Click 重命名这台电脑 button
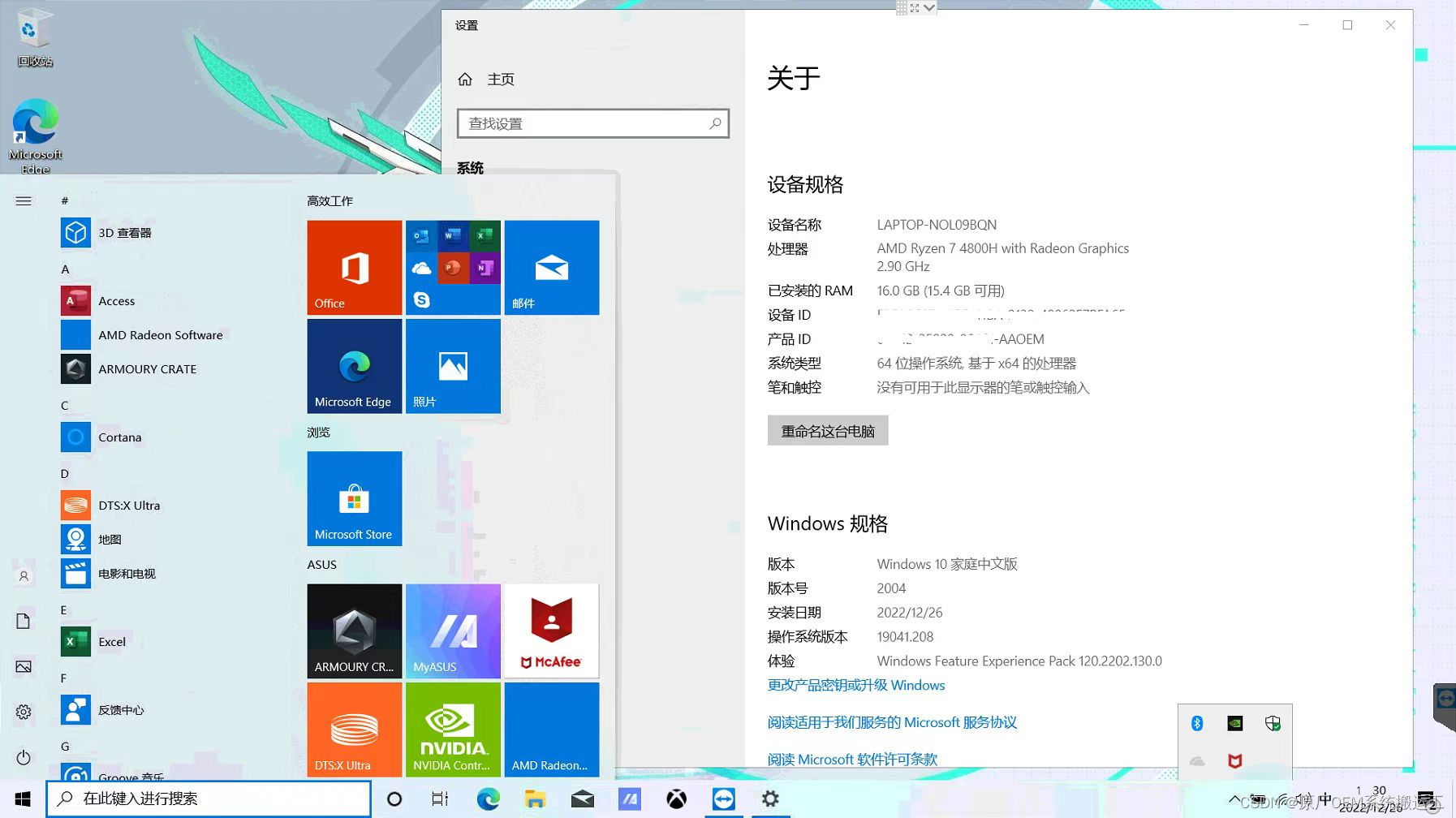 point(828,431)
